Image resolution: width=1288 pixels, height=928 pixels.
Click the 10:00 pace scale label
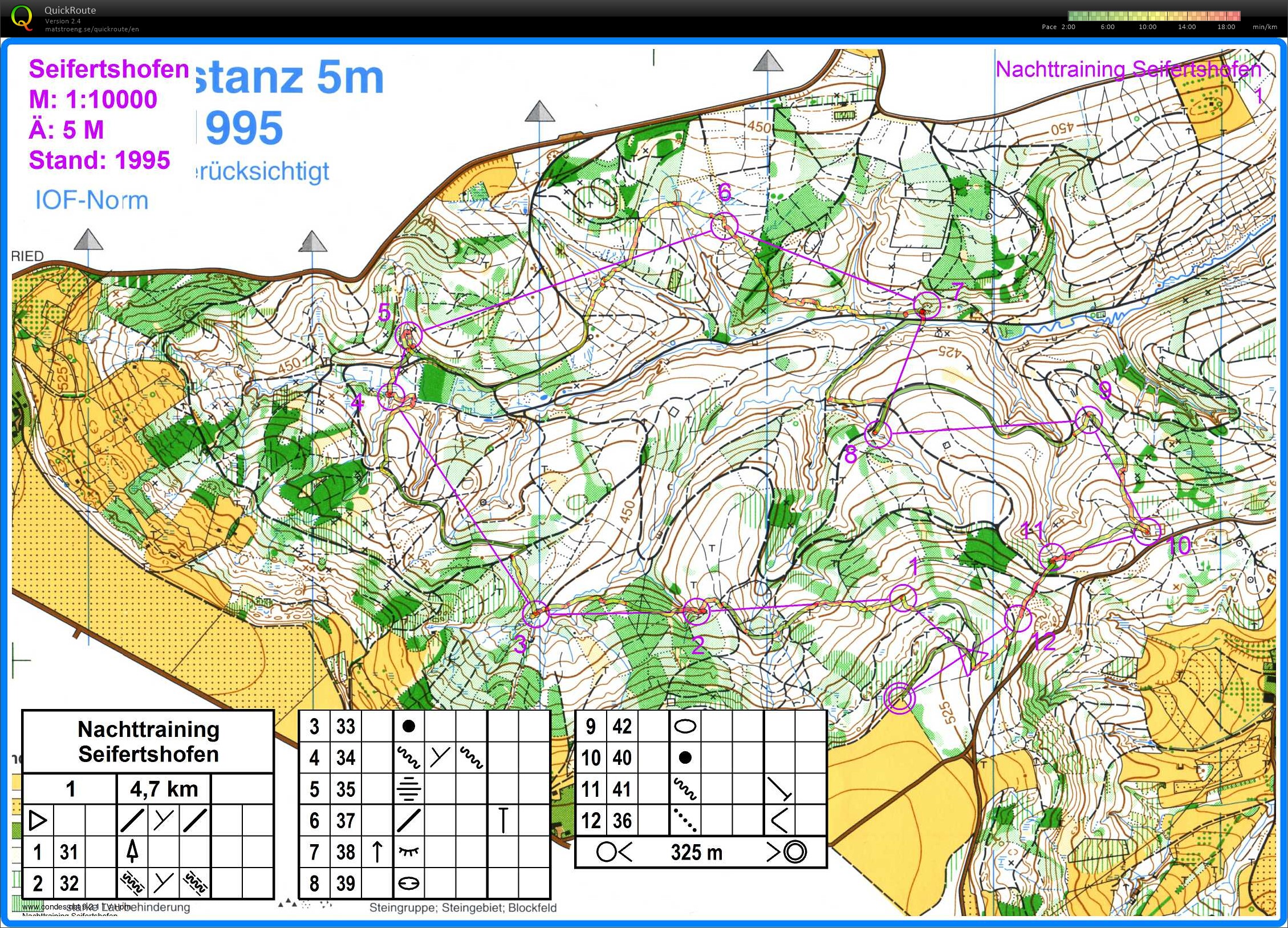click(1147, 27)
